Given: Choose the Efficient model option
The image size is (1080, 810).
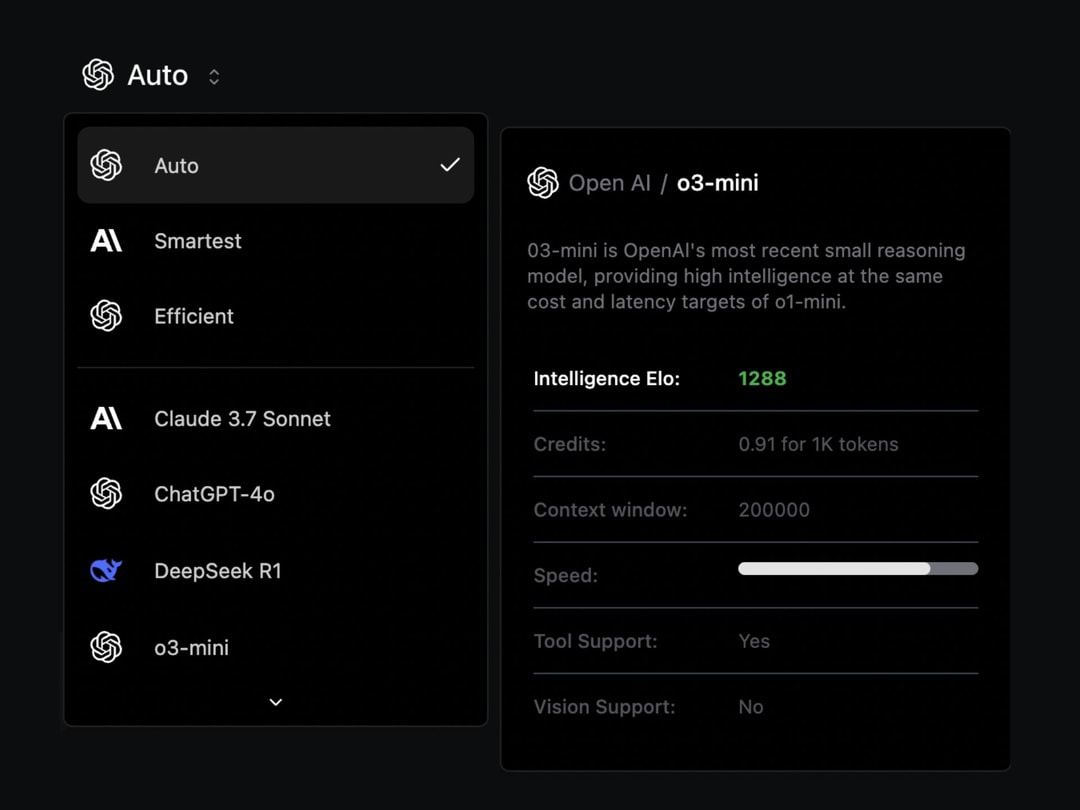Looking at the screenshot, I should (194, 316).
